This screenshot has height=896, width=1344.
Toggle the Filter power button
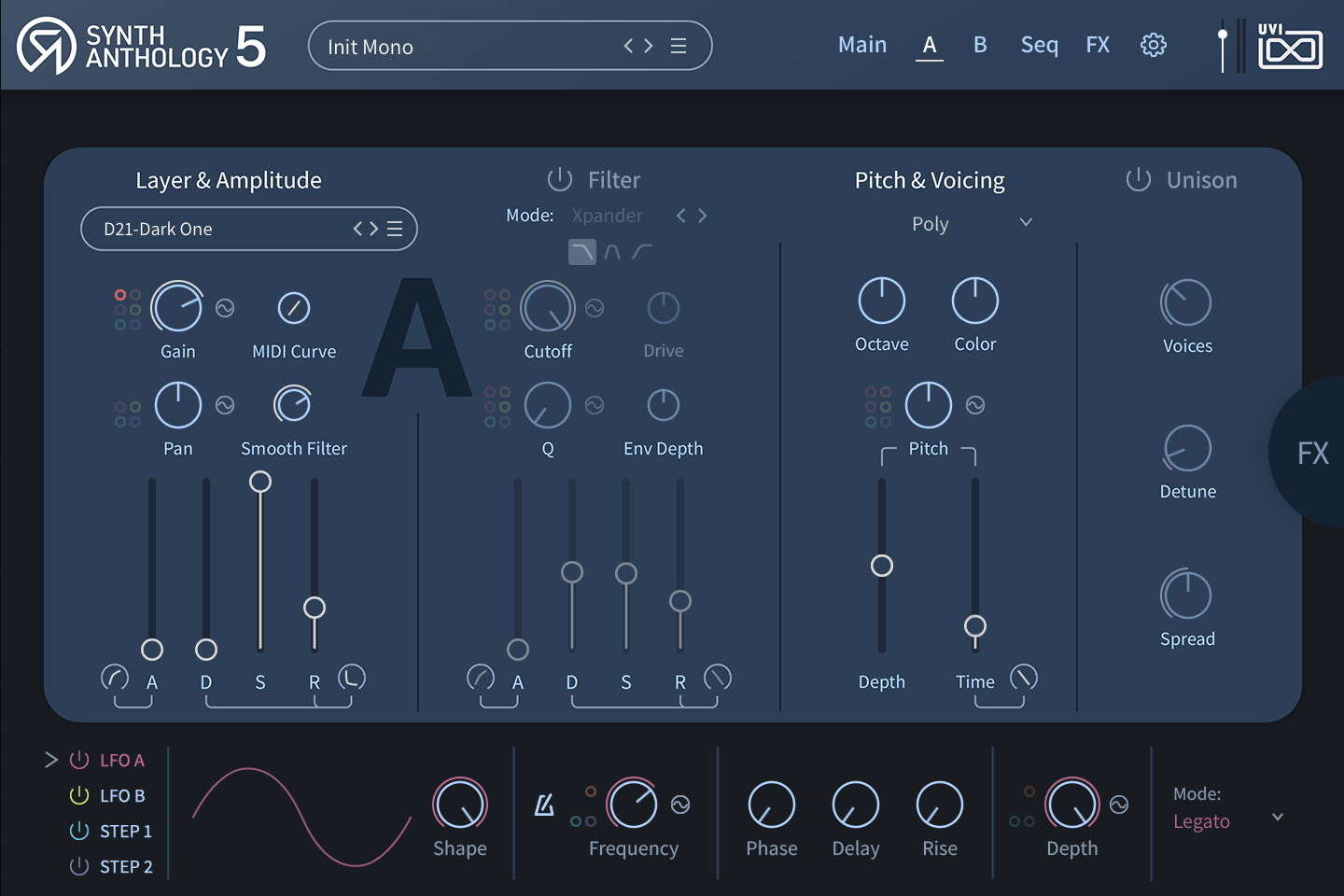click(x=559, y=179)
